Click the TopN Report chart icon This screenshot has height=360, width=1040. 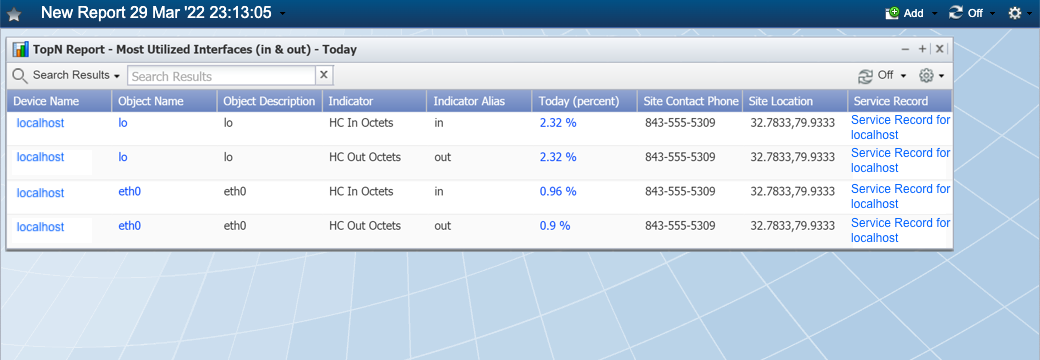(x=21, y=49)
